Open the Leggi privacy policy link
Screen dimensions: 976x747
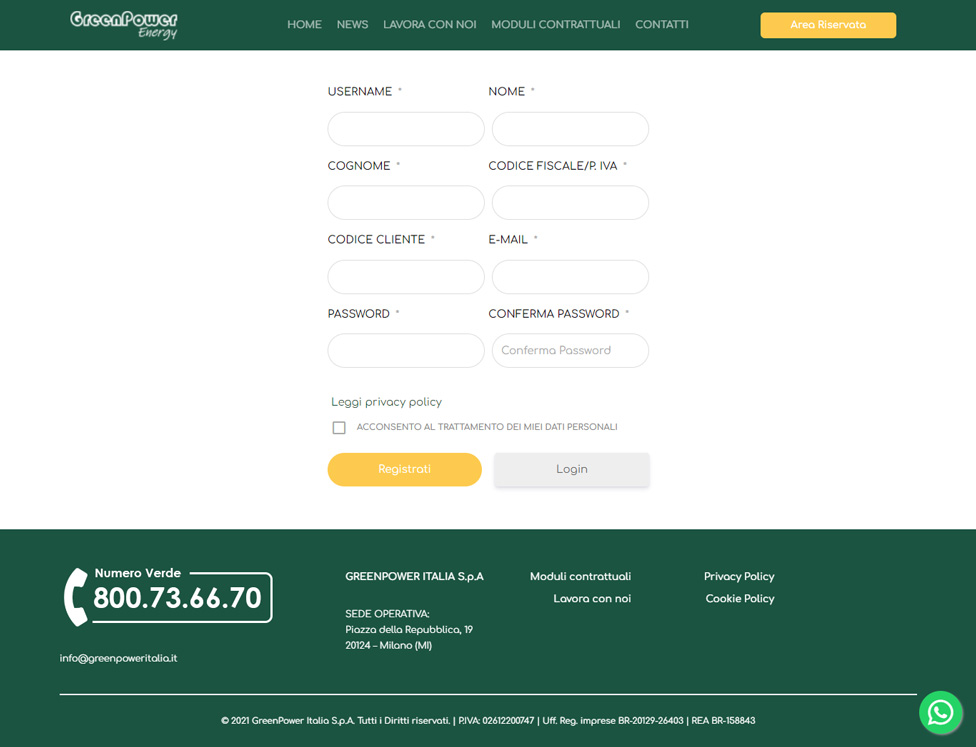(387, 402)
